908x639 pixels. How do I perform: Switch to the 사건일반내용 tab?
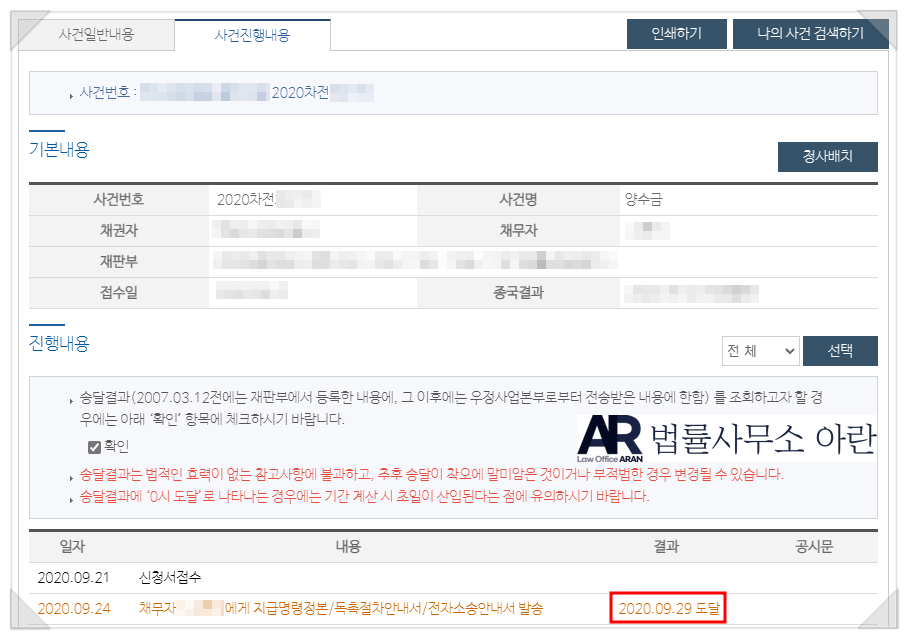(96, 34)
